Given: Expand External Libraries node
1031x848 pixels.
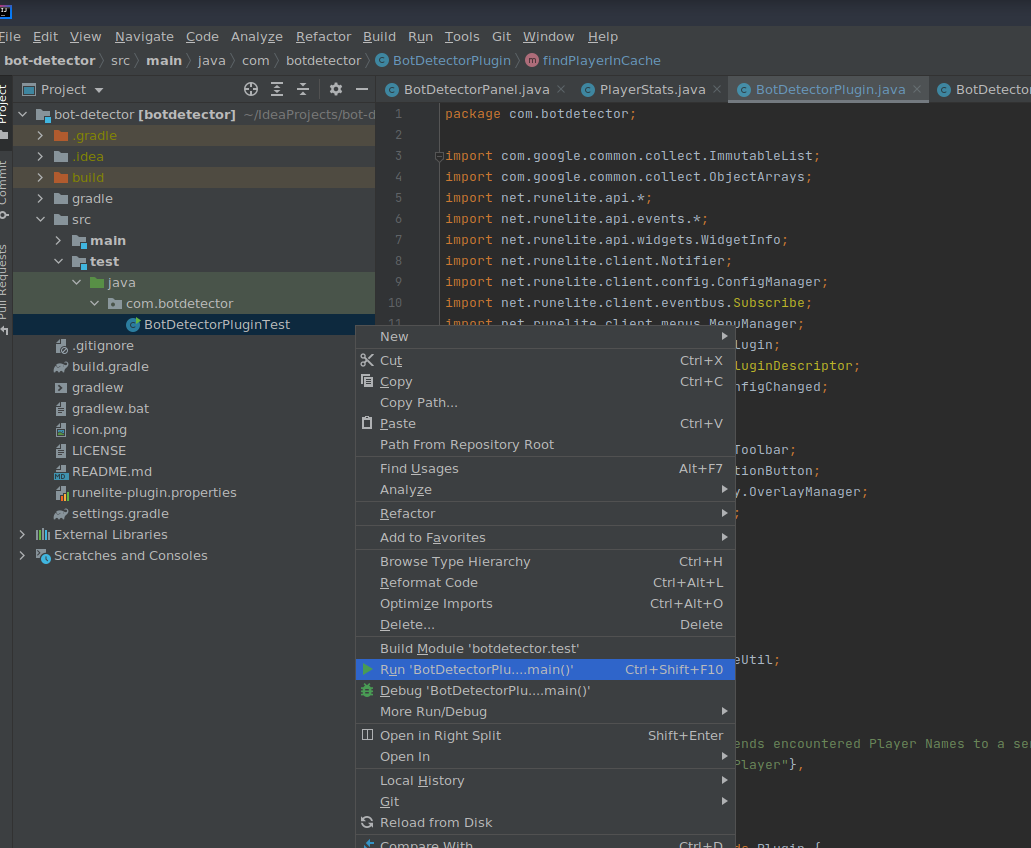Looking at the screenshot, I should click(22, 535).
